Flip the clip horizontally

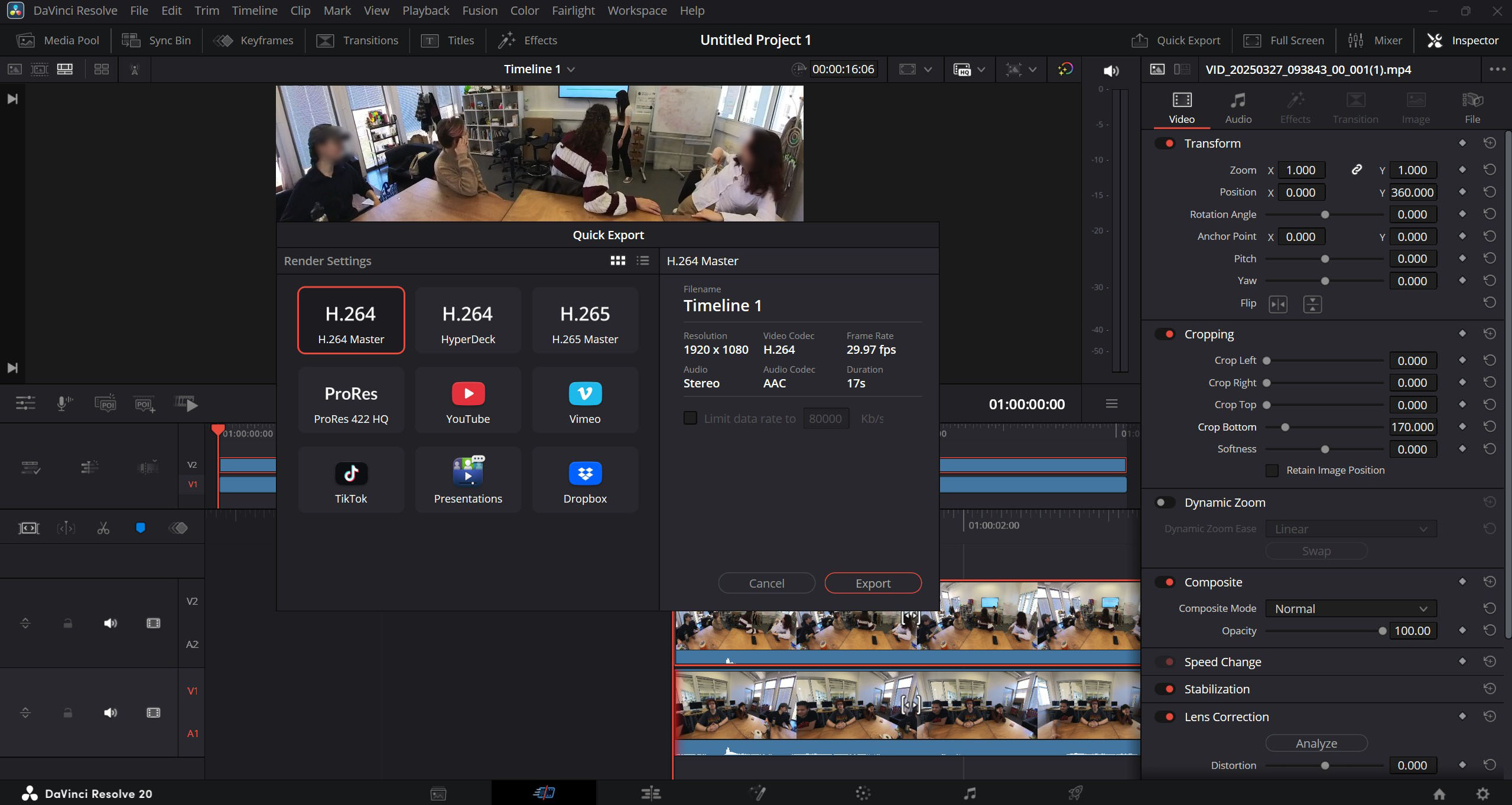pyautogui.click(x=1277, y=304)
